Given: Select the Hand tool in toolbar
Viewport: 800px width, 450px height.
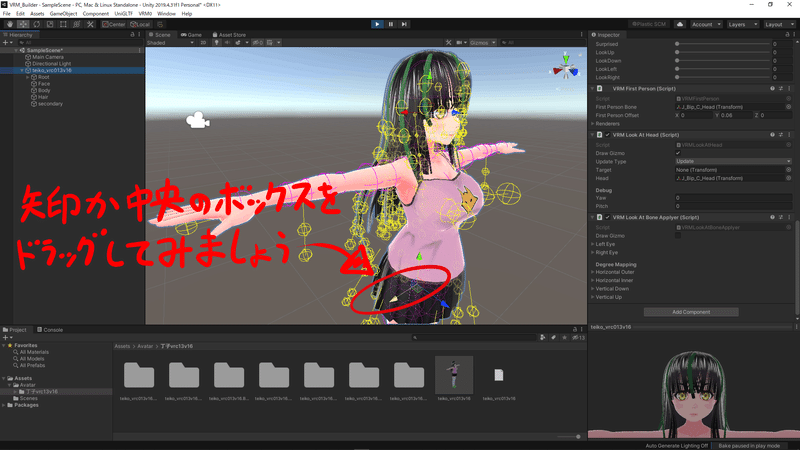Looking at the screenshot, I should 10,24.
